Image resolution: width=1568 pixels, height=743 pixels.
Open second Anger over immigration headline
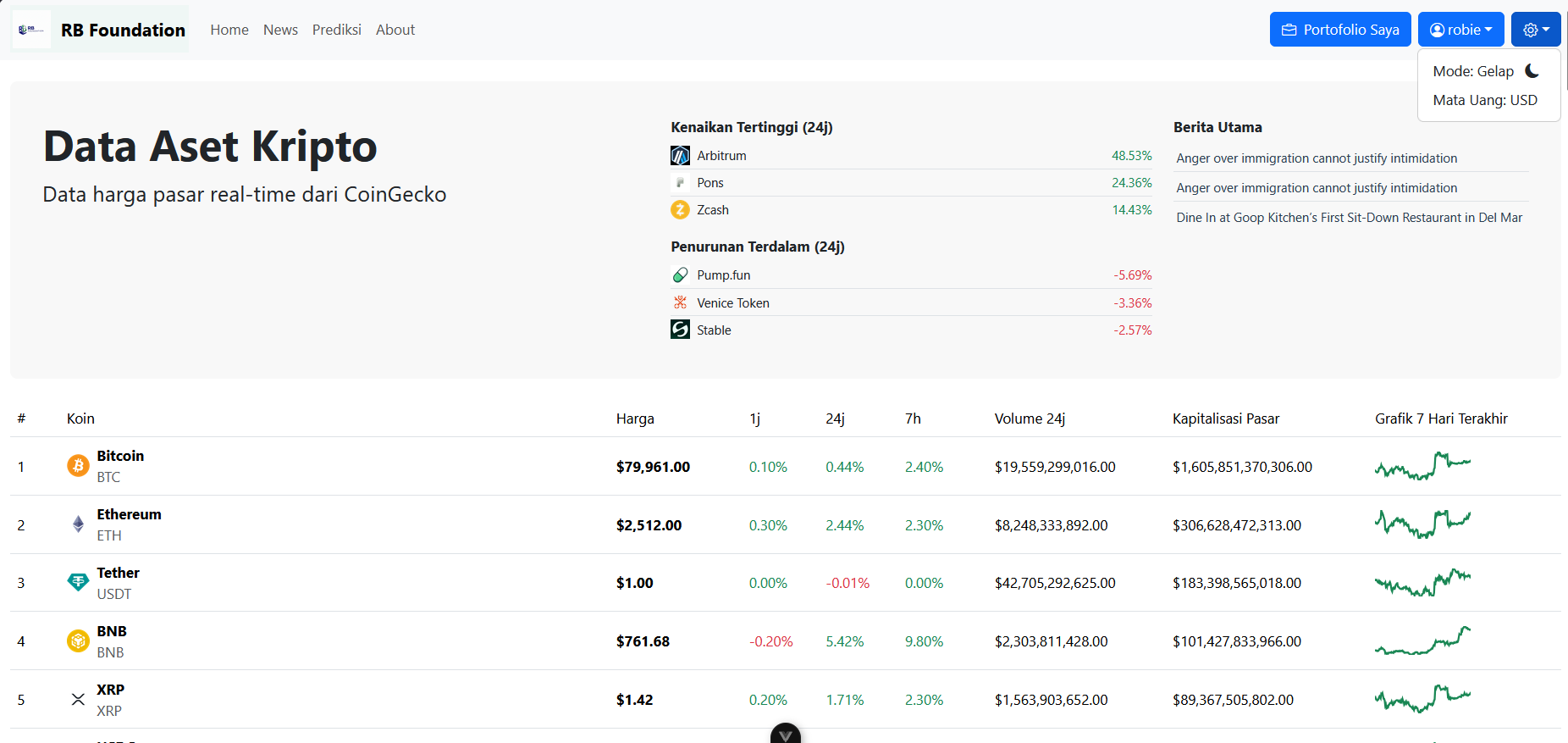tap(1317, 188)
